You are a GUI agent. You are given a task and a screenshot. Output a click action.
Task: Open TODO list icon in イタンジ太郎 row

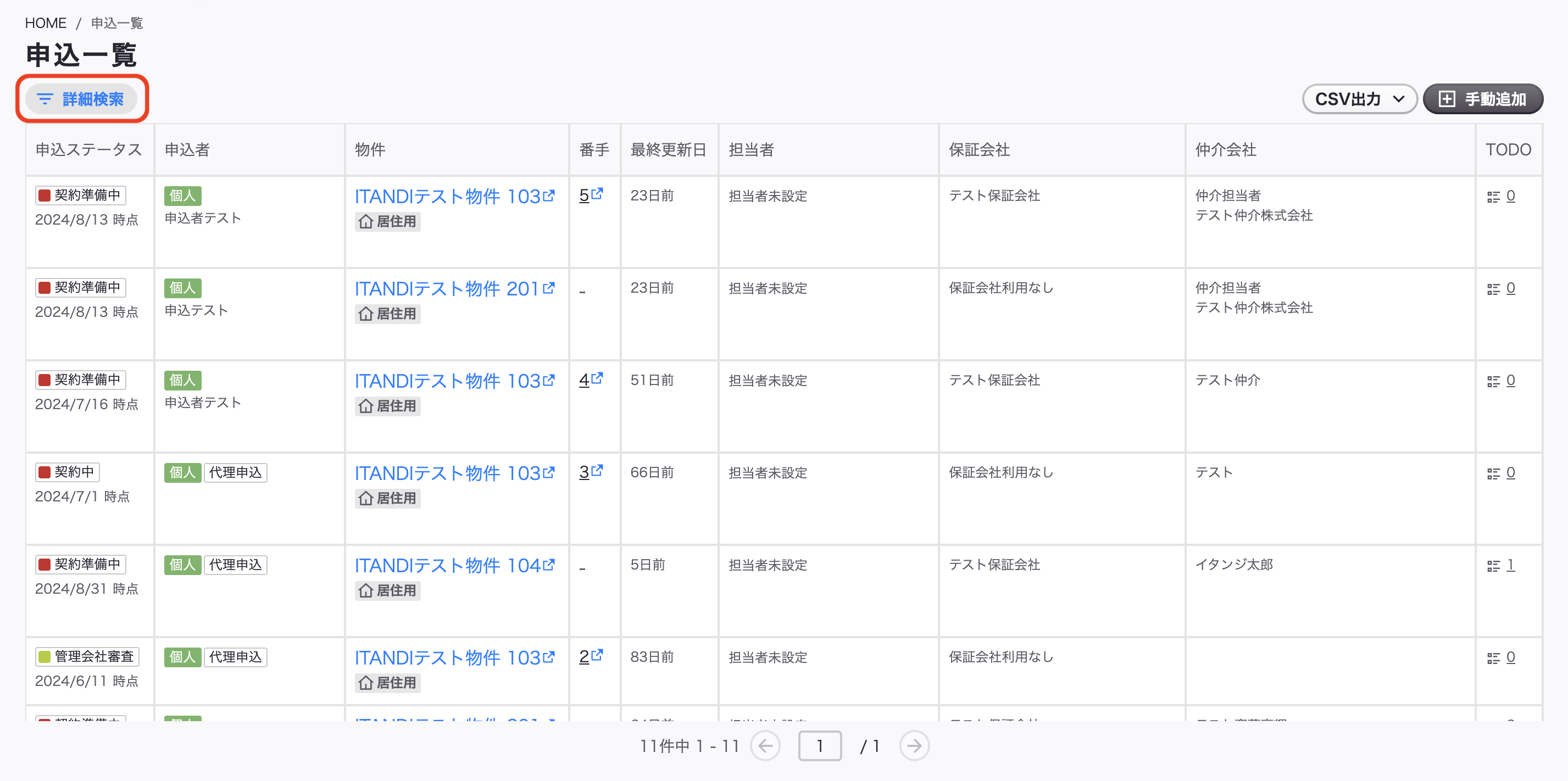pos(1493,566)
